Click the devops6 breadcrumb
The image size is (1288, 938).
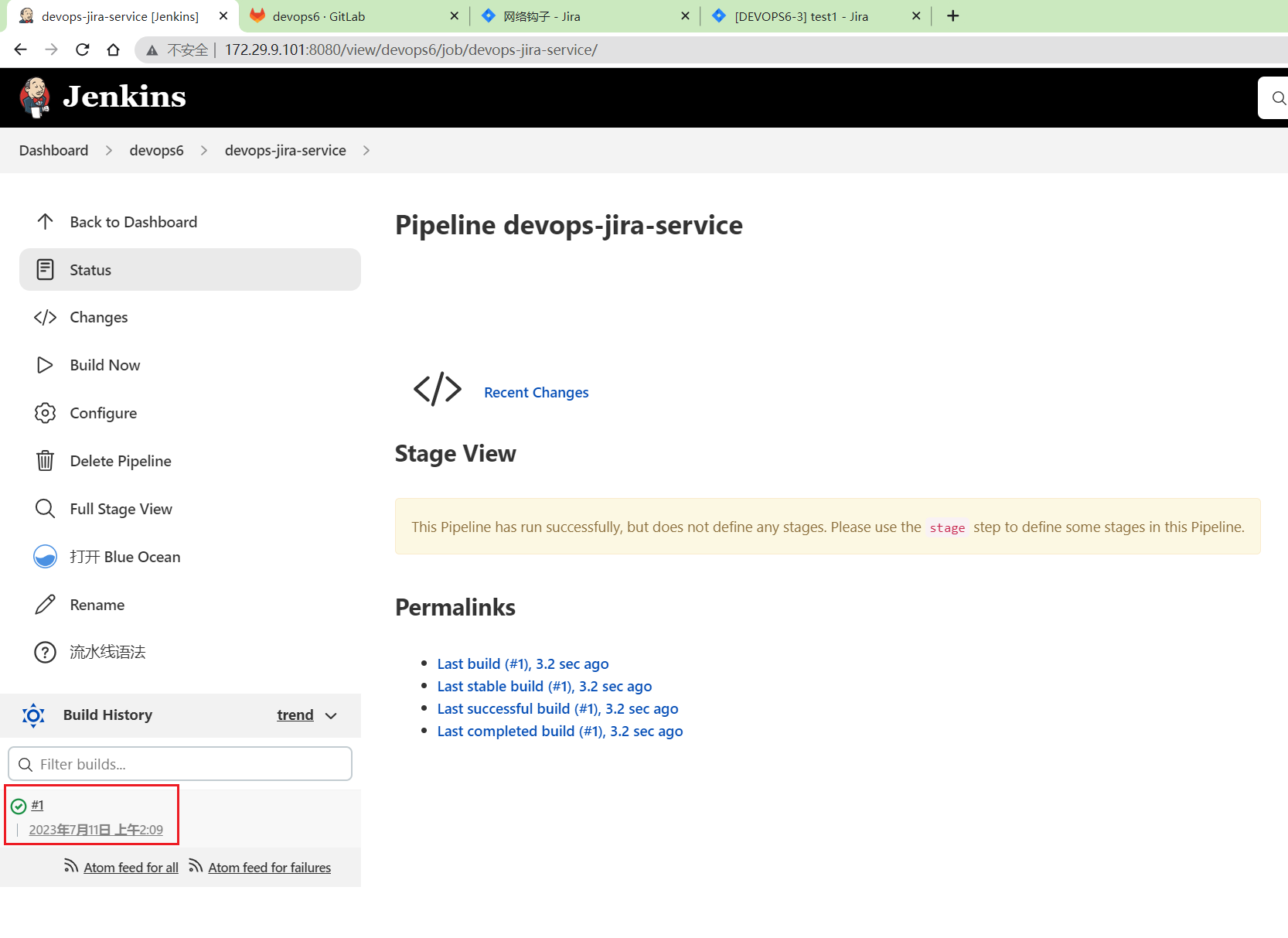tap(156, 151)
